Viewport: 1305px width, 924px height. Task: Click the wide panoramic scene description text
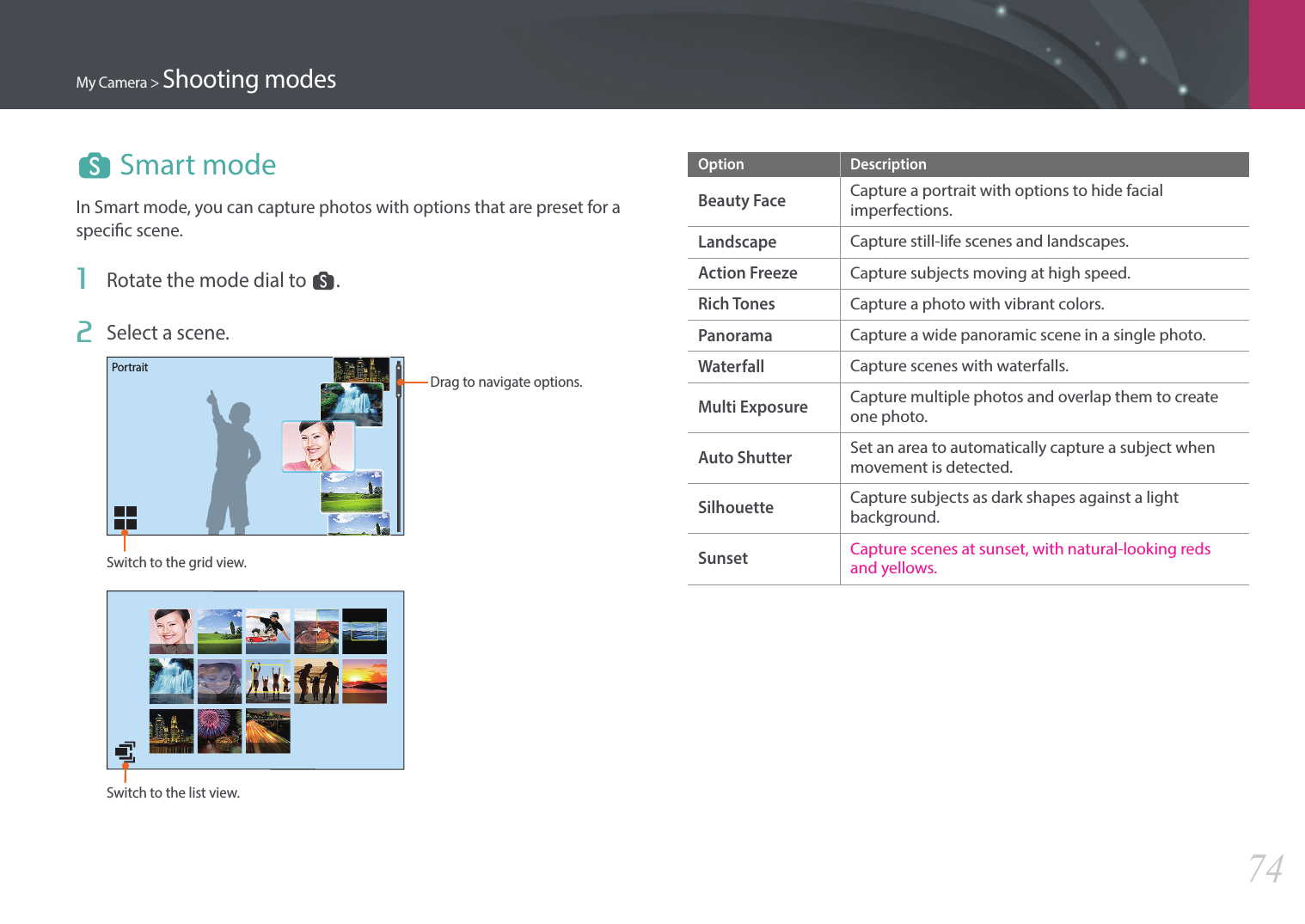(x=1028, y=335)
